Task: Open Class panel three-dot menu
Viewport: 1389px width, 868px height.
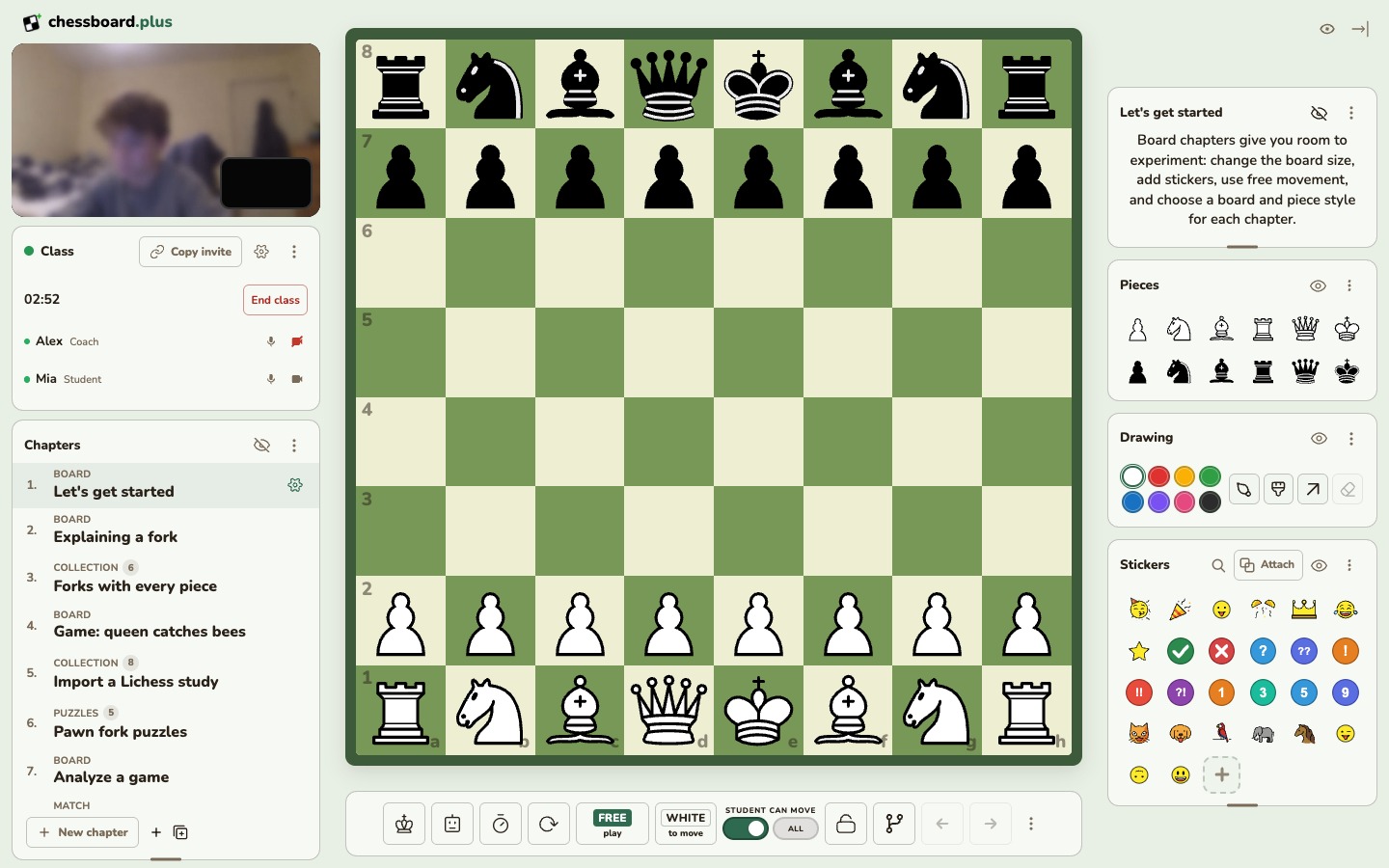Action: 294,252
